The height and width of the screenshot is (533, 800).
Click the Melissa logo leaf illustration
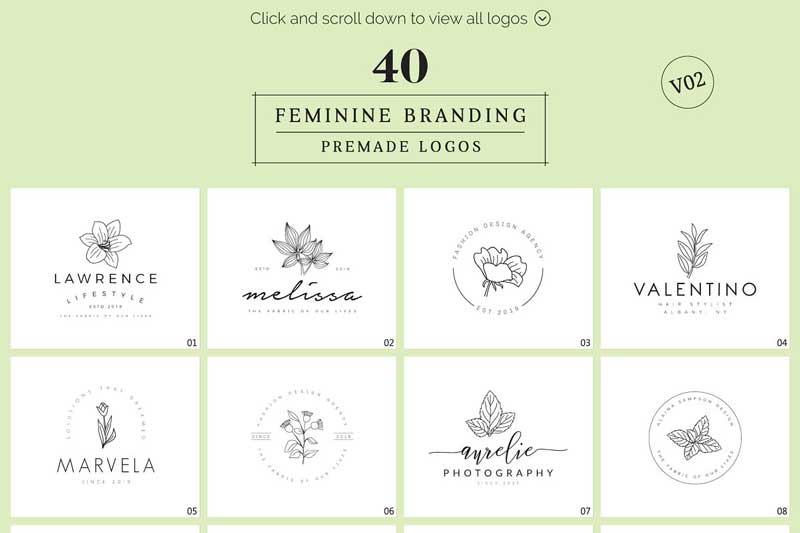click(x=301, y=250)
